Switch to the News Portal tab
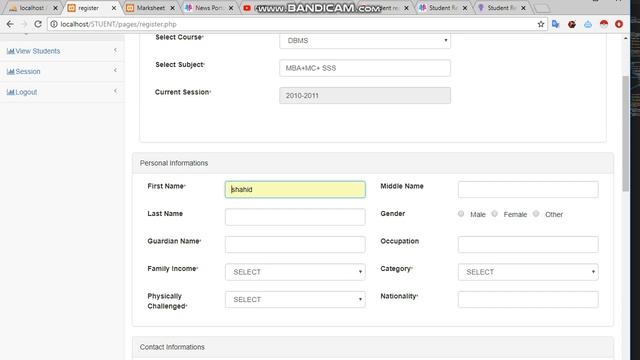 tap(208, 8)
